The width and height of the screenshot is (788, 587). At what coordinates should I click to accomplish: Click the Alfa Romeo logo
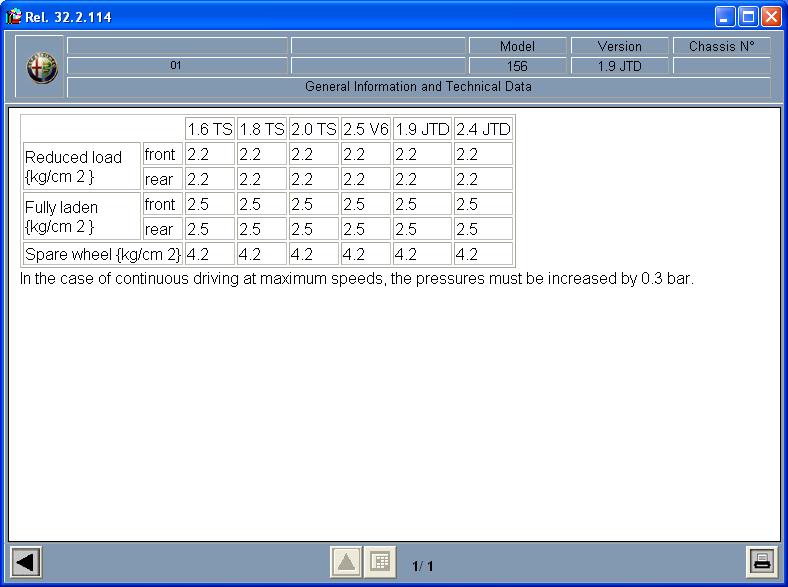[x=41, y=67]
